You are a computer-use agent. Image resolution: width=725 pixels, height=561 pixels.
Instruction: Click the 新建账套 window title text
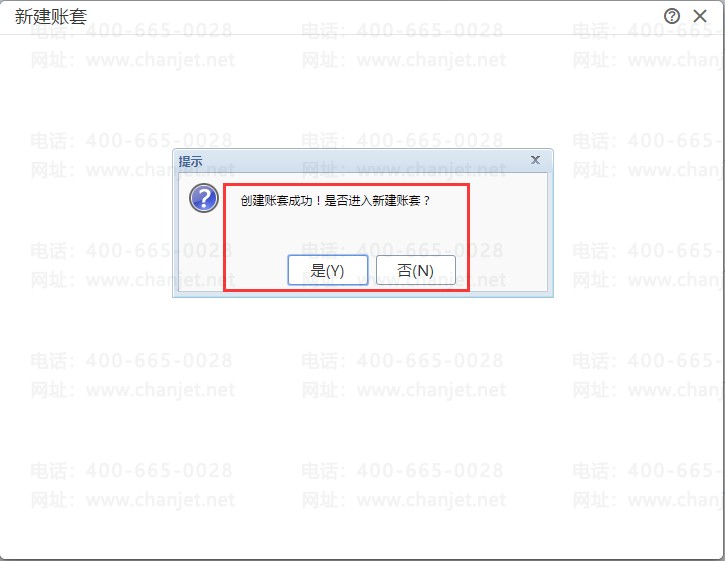(x=51, y=17)
